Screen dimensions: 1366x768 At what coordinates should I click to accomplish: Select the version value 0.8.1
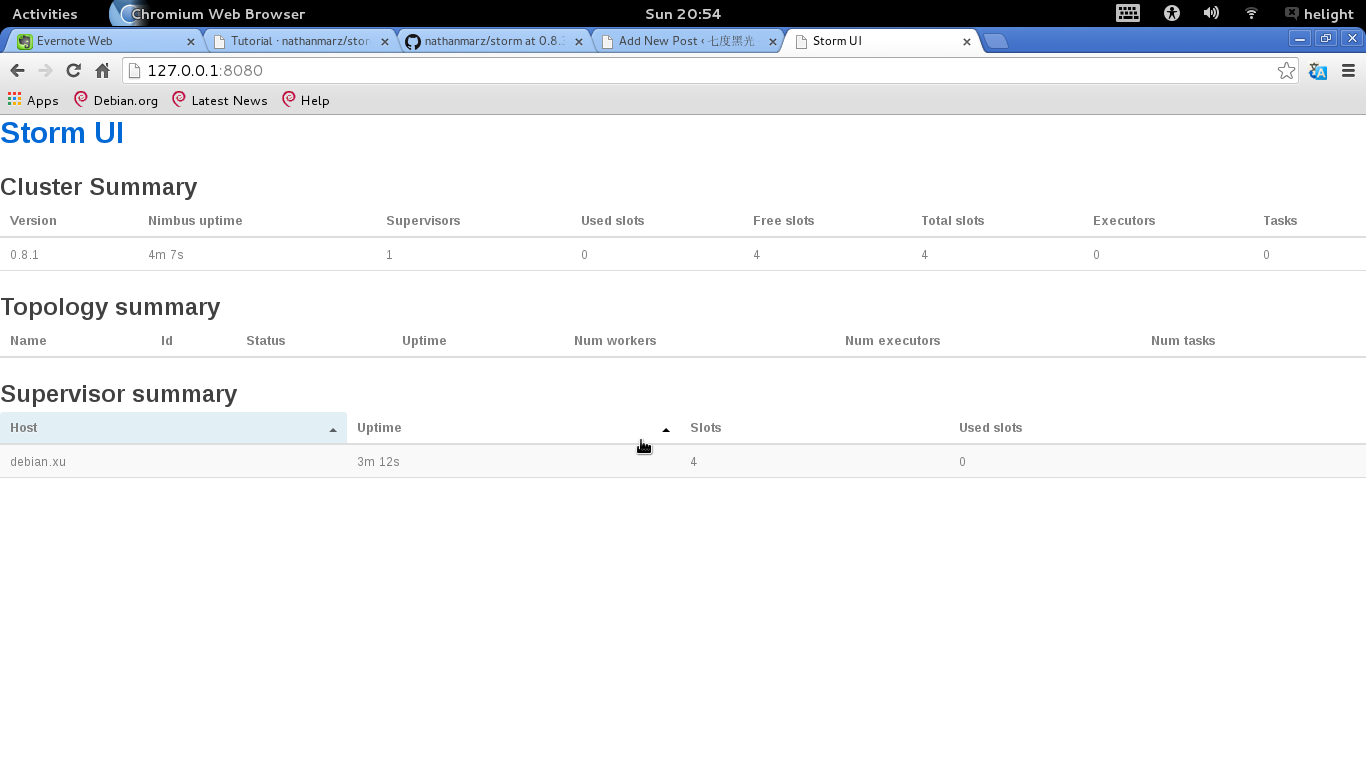[24, 255]
